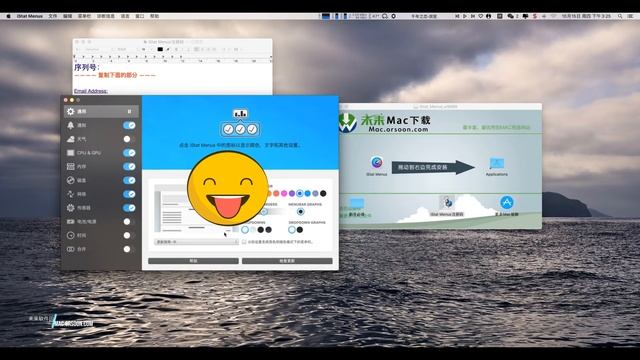
Task: Pick the purple theme color swatch
Action: tap(292, 193)
